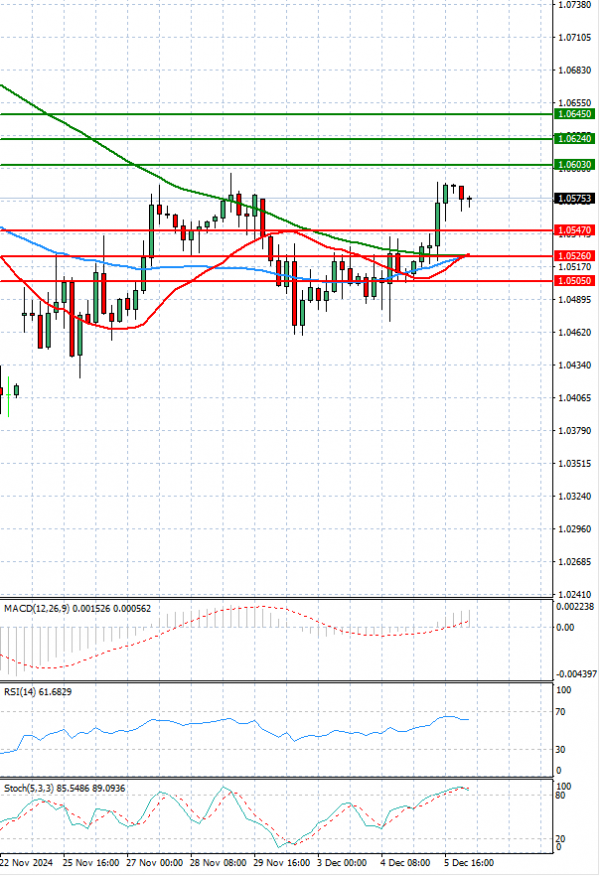Click the RSI scale level 30
The image size is (600, 876).
(560, 750)
